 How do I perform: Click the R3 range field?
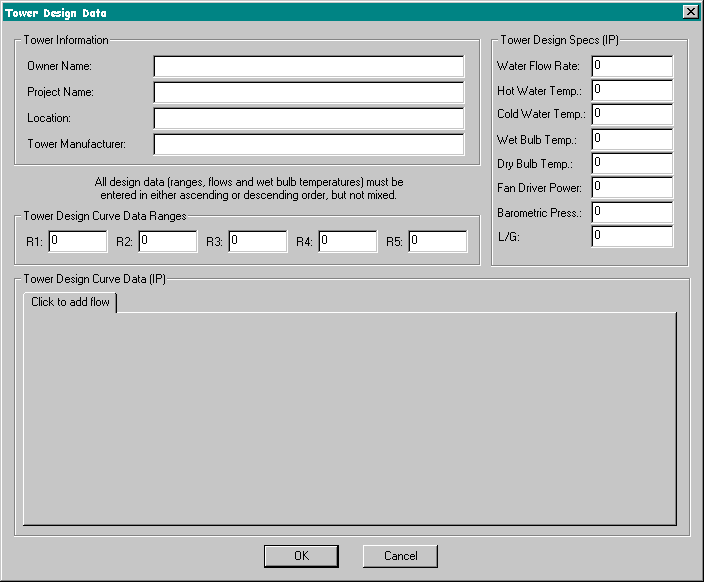click(257, 241)
